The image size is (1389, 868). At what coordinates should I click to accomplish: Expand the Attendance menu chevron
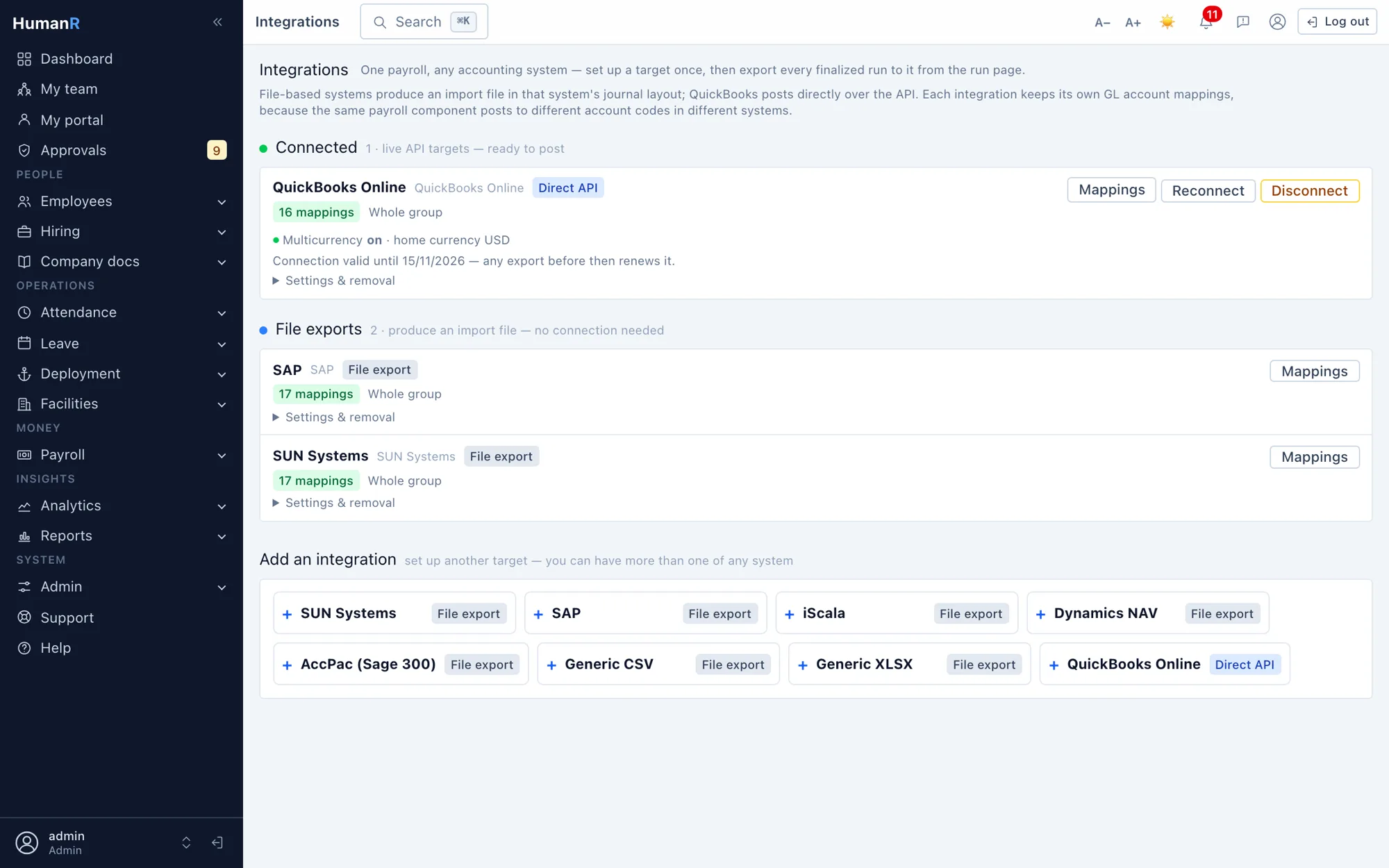(222, 313)
